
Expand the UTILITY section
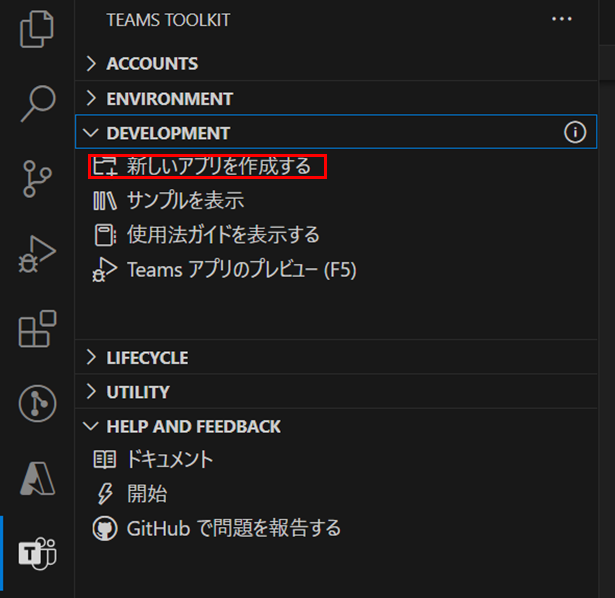coord(336,392)
